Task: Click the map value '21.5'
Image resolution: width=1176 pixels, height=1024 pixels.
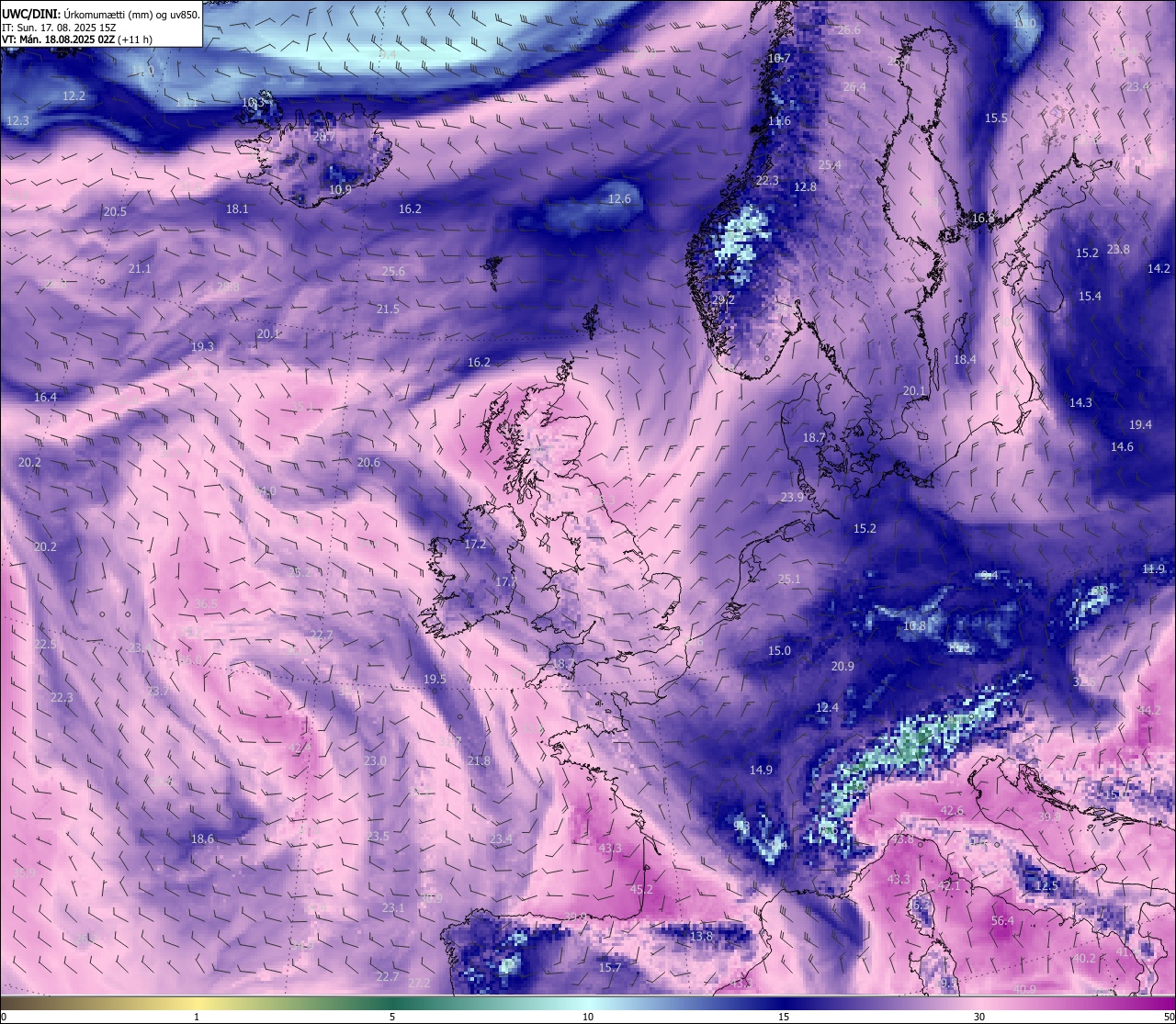Action: point(388,309)
